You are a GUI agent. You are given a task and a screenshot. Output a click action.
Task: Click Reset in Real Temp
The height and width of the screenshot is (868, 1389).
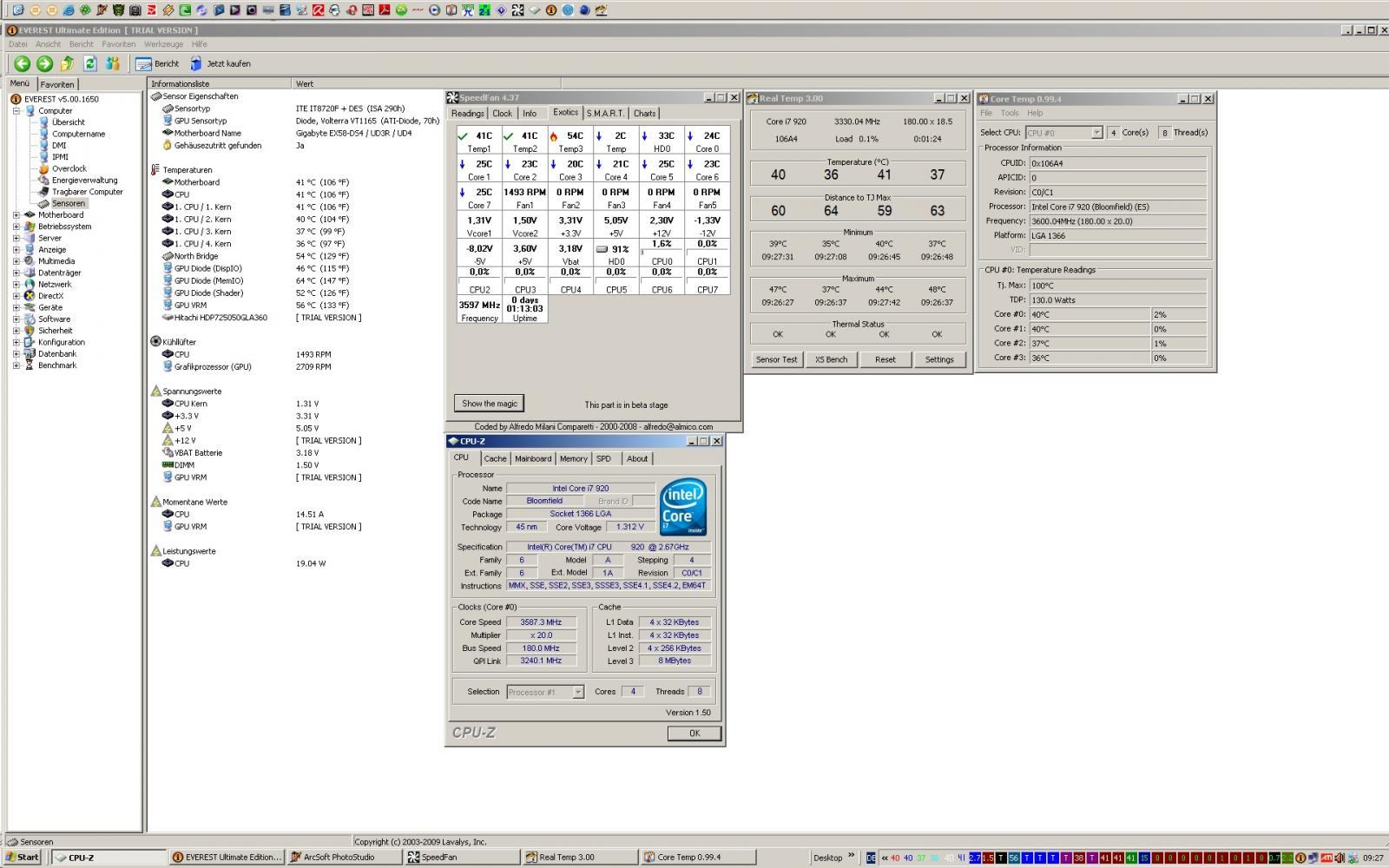point(885,359)
